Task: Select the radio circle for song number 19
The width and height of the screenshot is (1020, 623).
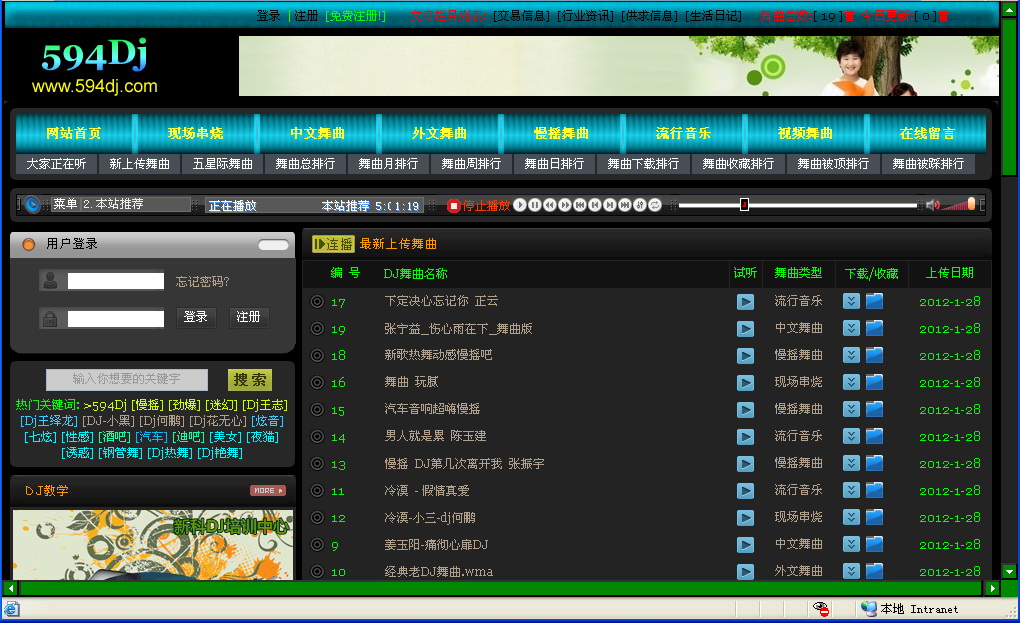Action: [x=317, y=329]
